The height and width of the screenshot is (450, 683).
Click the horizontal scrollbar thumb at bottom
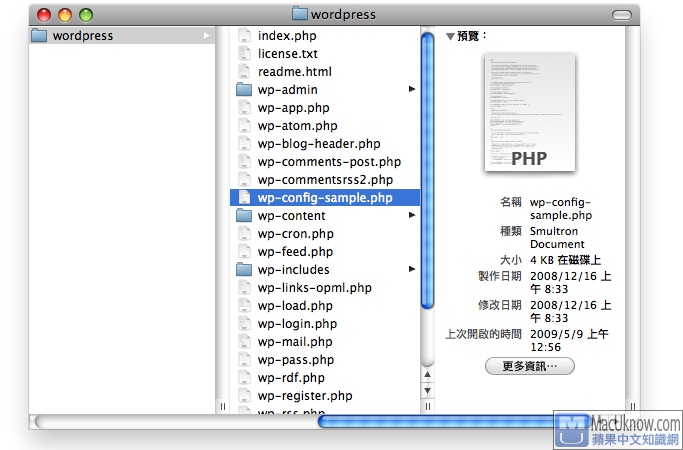click(440, 421)
